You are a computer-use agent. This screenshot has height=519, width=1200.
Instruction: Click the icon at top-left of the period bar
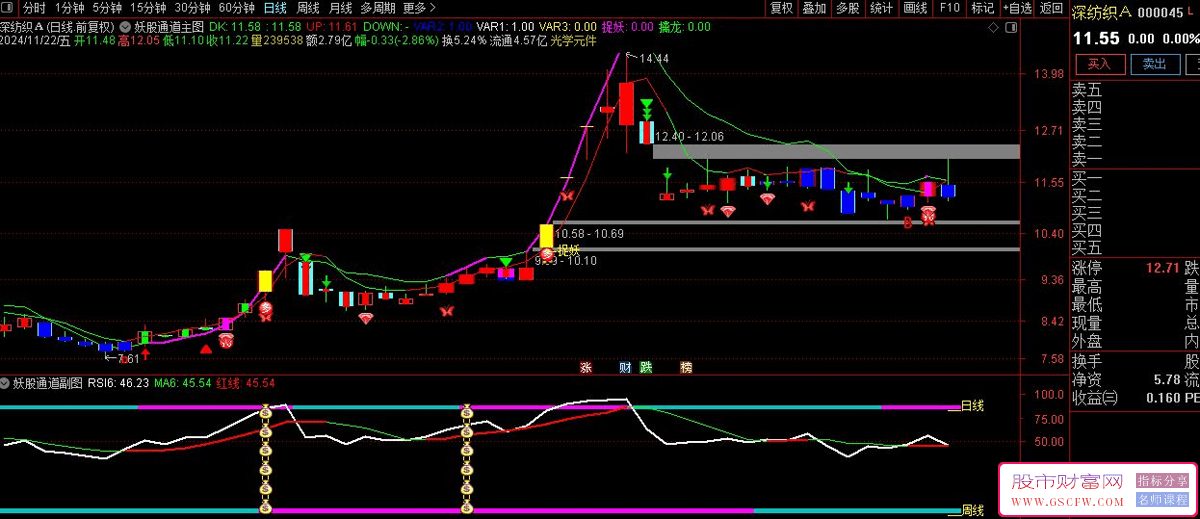(9, 8)
